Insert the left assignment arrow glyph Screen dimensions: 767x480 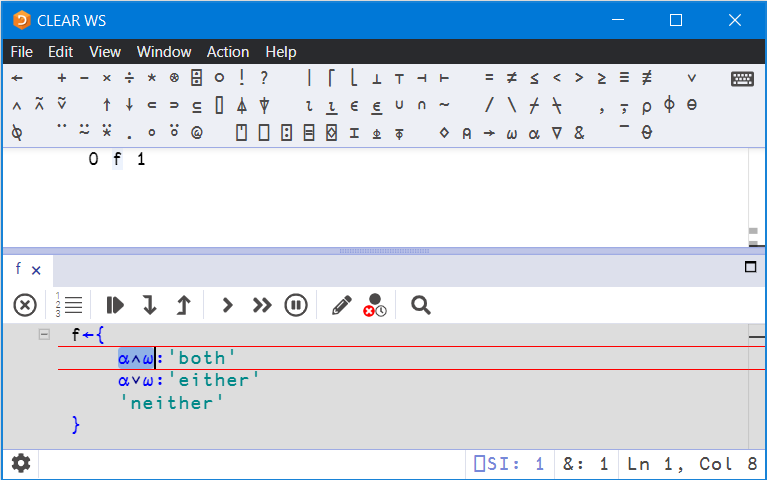click(x=17, y=78)
